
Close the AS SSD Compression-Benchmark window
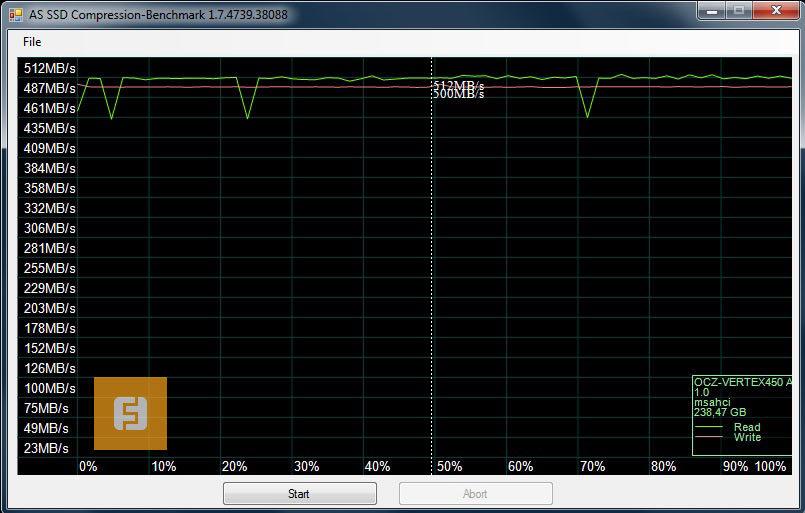(x=776, y=10)
